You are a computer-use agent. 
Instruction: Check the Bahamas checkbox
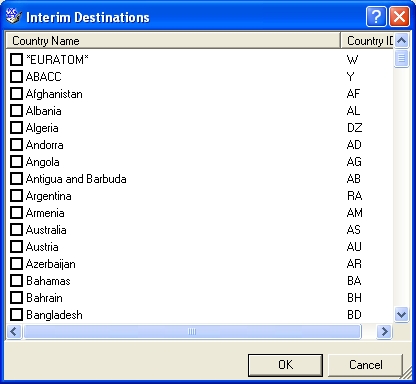tap(16, 281)
